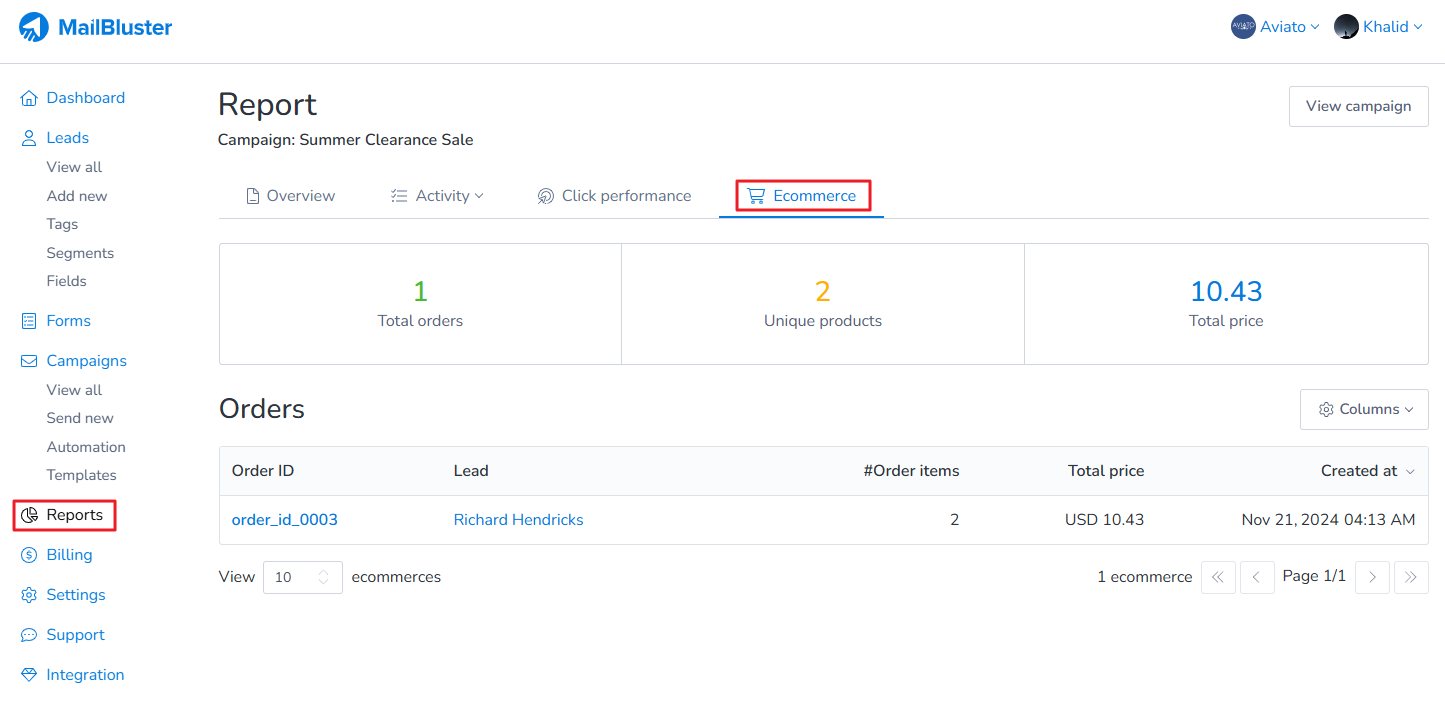The height and width of the screenshot is (716, 1445).
Task: Click the Leads person icon
Action: (29, 138)
